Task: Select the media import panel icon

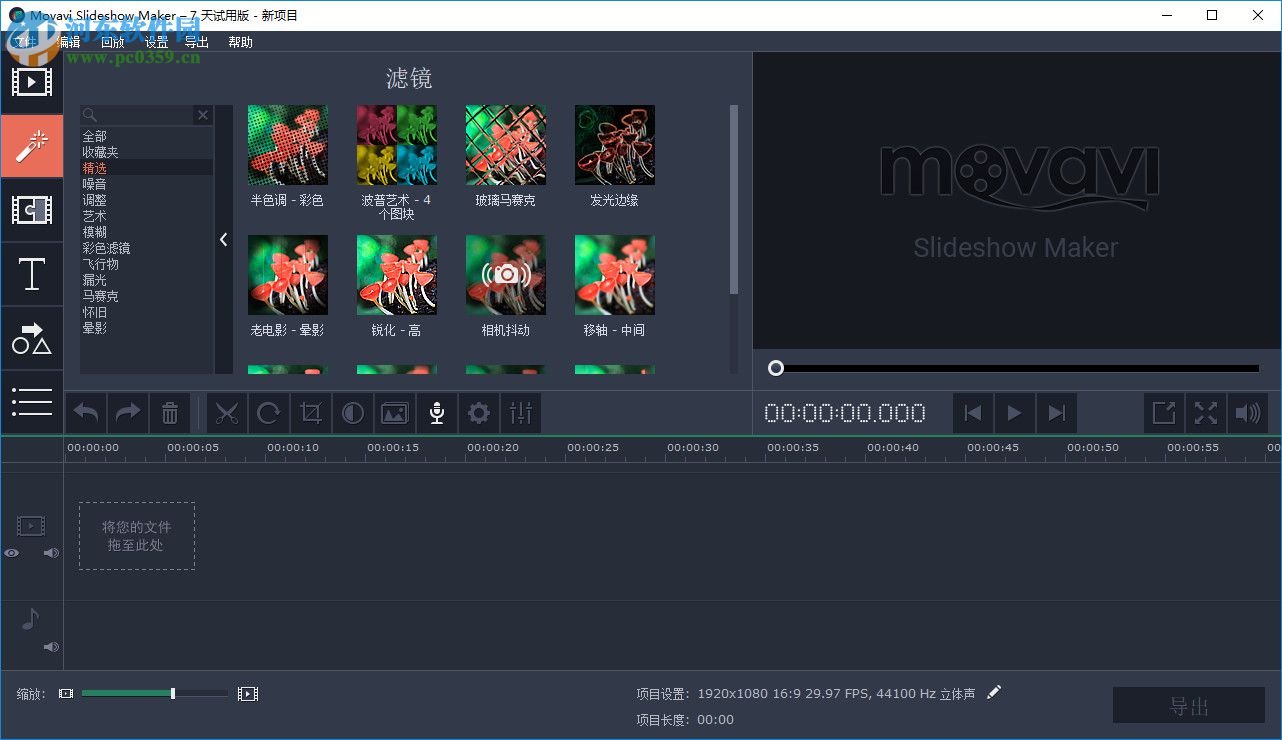Action: pyautogui.click(x=32, y=82)
